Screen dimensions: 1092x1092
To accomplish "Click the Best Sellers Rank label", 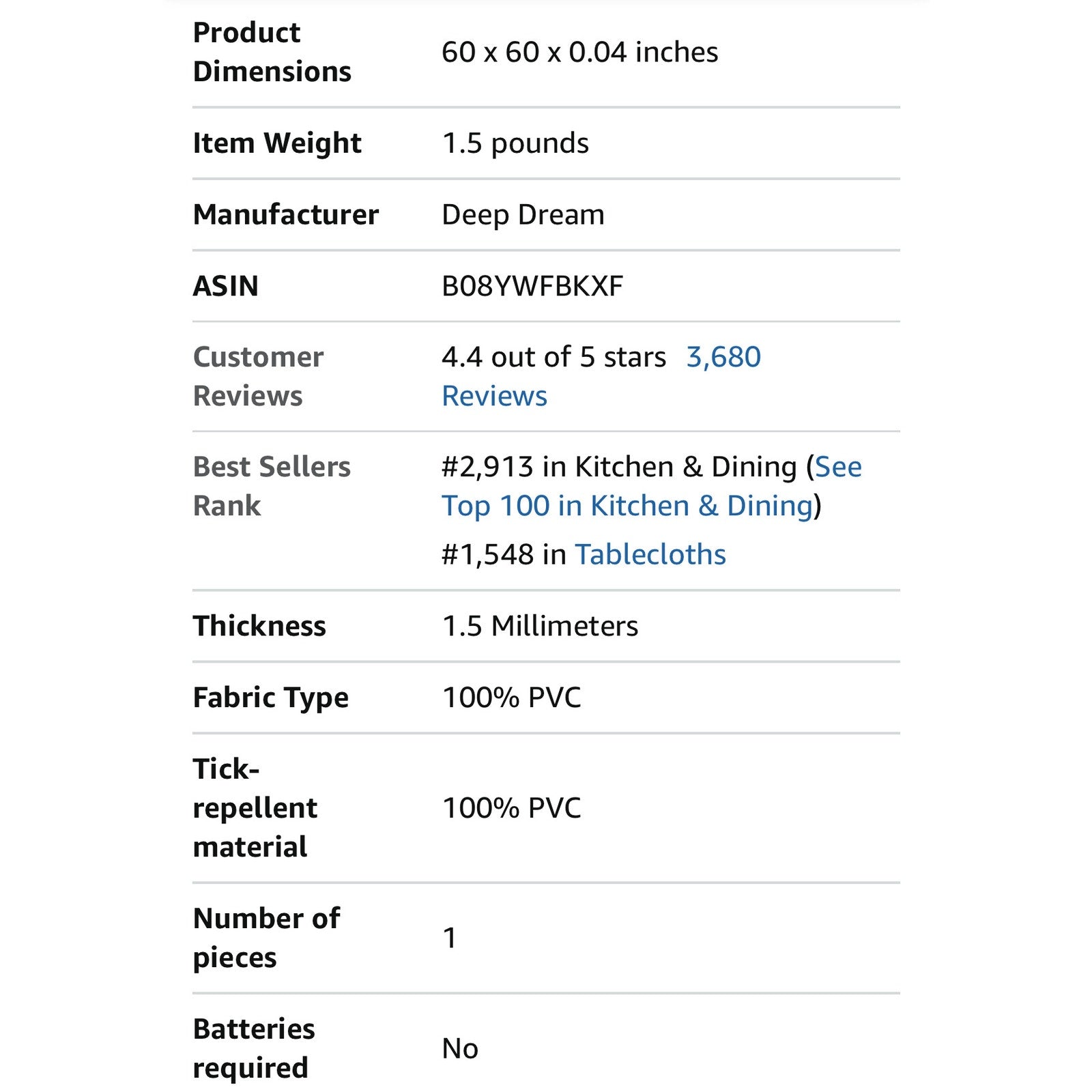I will (272, 486).
